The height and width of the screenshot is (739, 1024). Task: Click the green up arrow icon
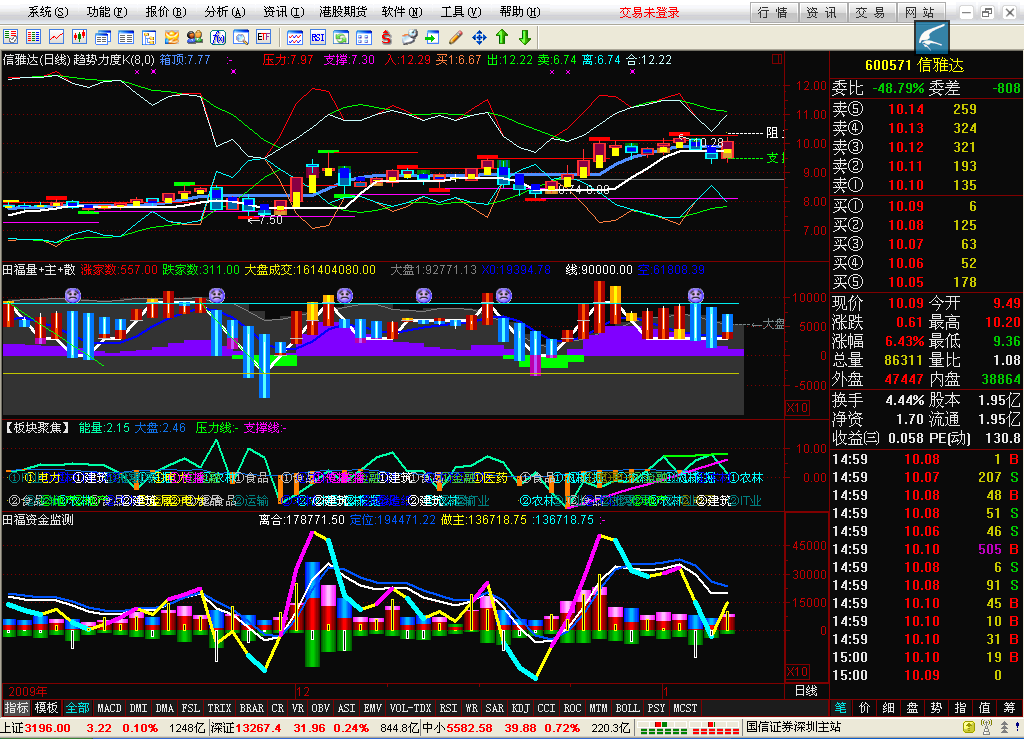tap(502, 37)
